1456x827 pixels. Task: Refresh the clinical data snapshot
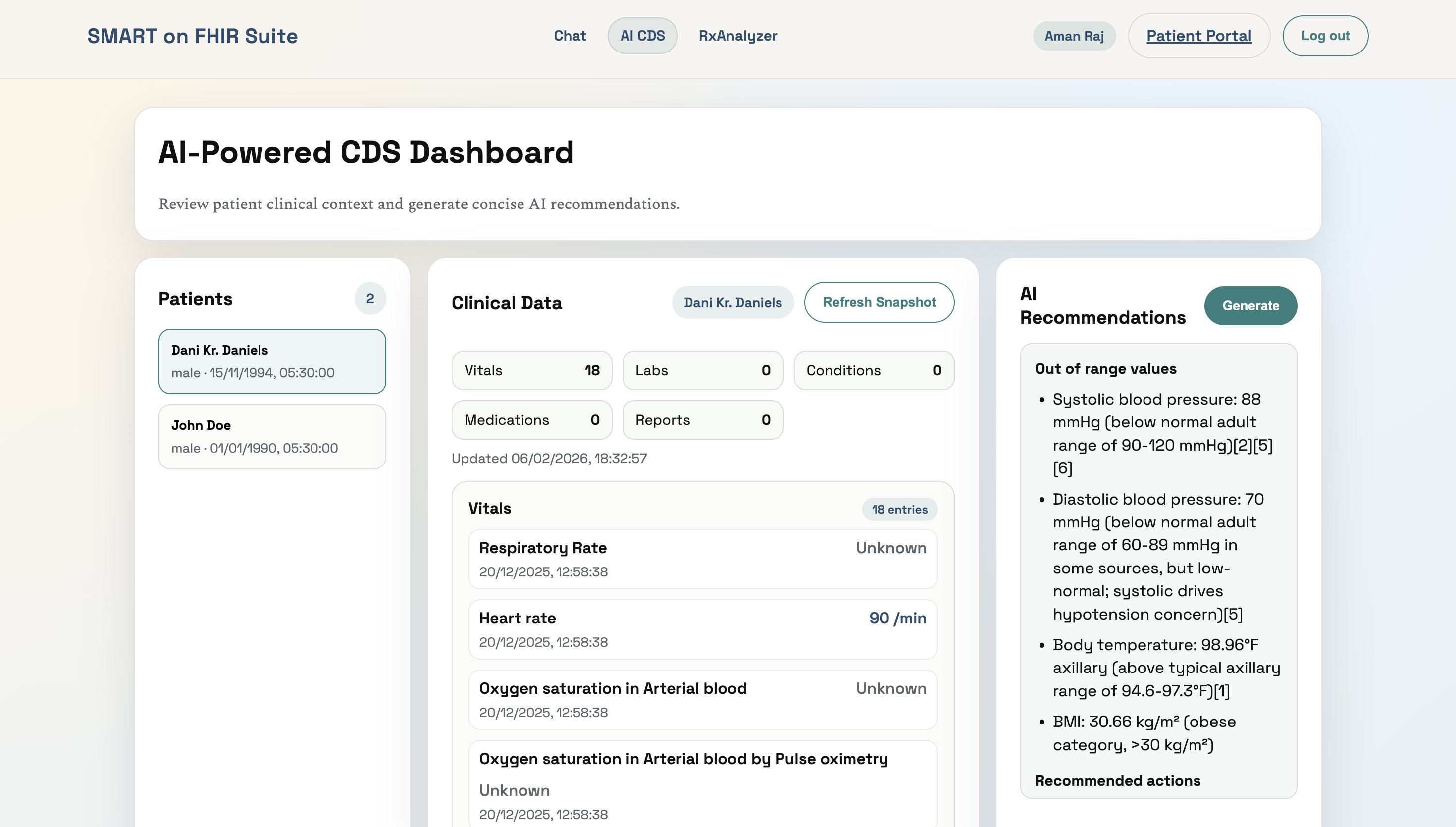[x=879, y=302]
